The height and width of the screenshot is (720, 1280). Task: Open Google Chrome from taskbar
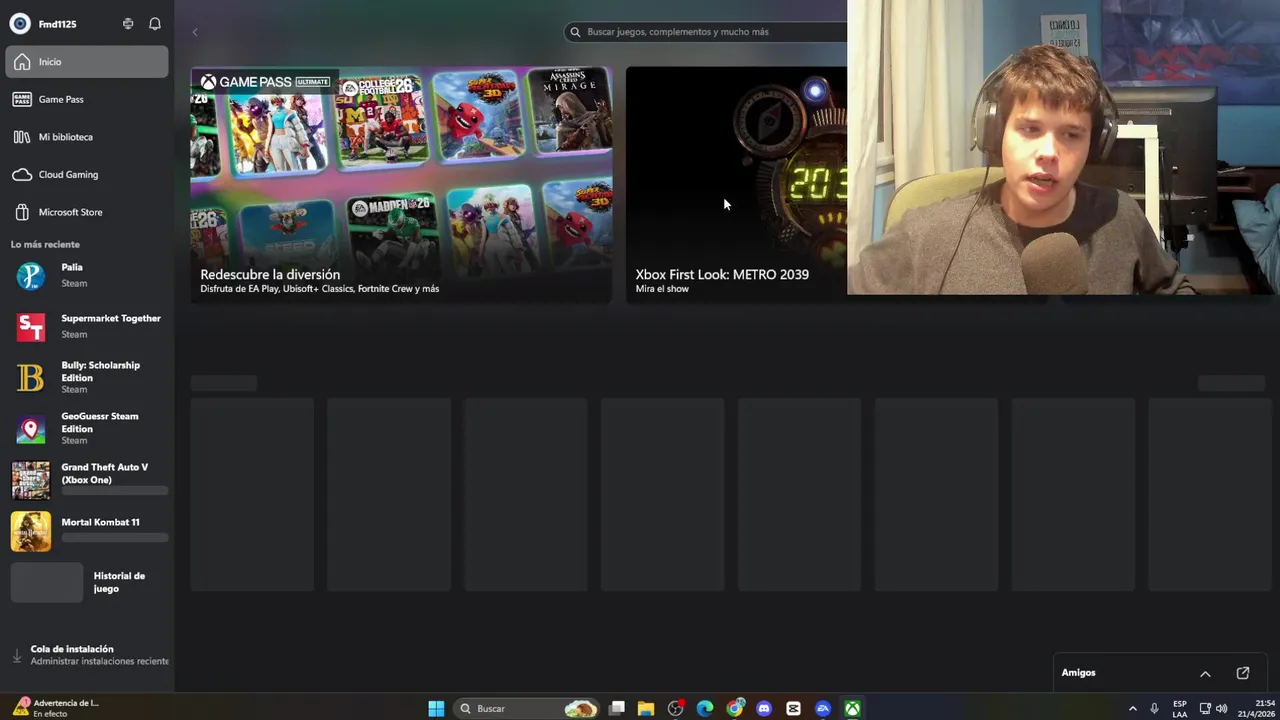pos(735,708)
